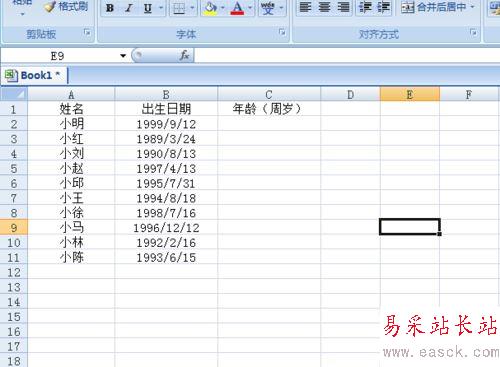Open Name Box dropdown arrow
This screenshot has width=500, height=367.
123,56
